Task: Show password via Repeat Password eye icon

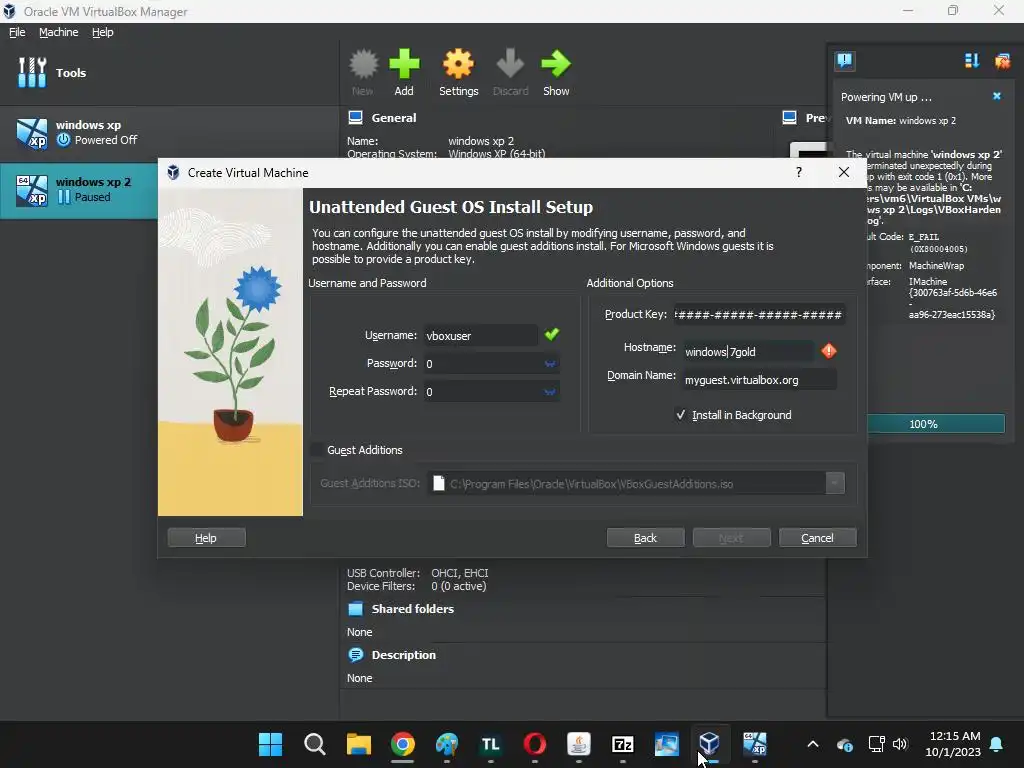Action: pos(550,392)
